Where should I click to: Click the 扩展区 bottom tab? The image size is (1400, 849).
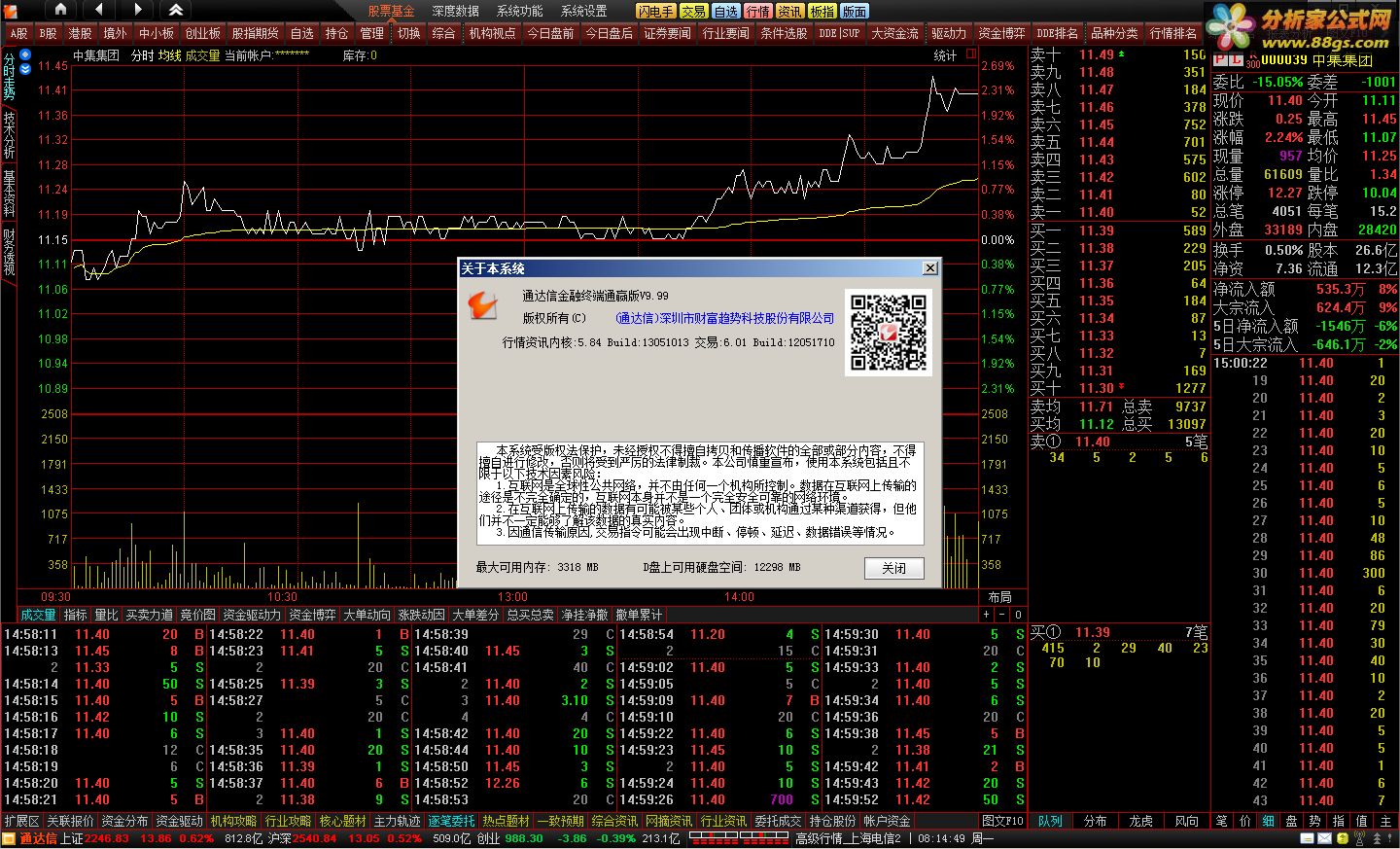21,821
